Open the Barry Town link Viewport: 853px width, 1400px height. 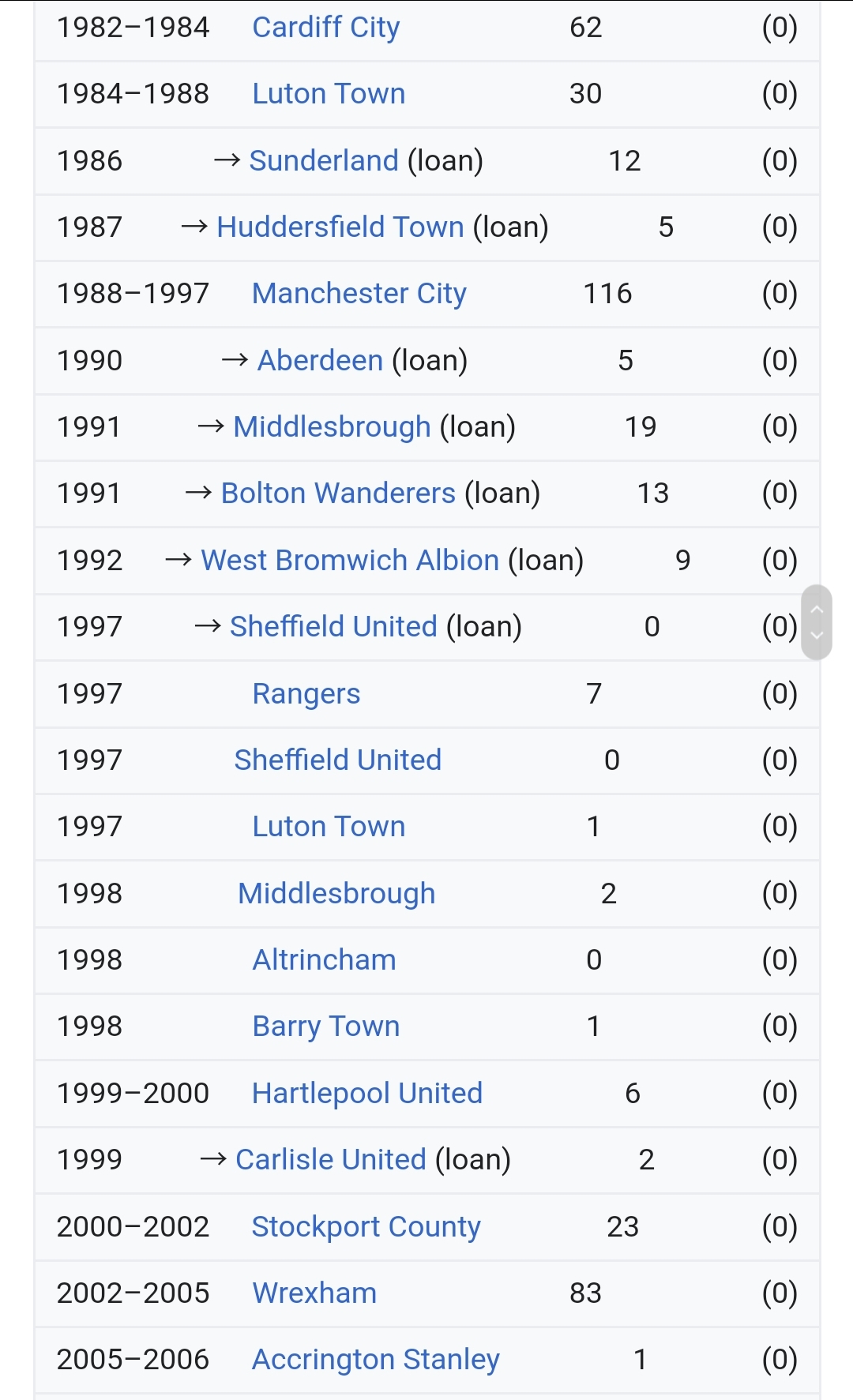coord(326,1027)
